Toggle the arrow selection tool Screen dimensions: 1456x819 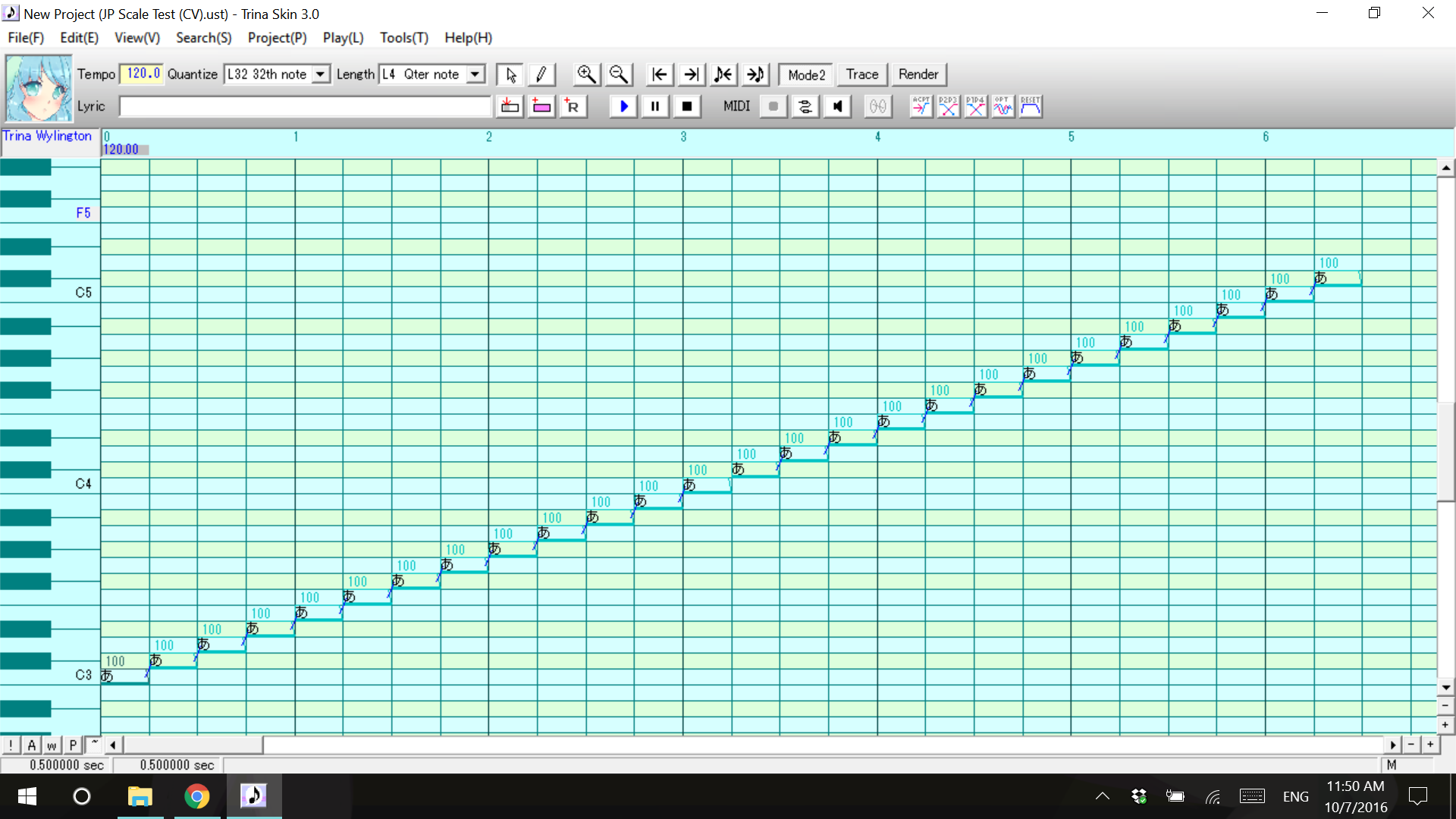pos(510,74)
